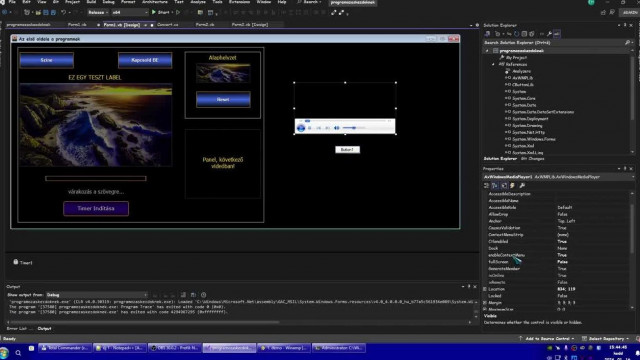Open the platform x64 dropdown
Screen dimensions: 640x360
[129, 13]
